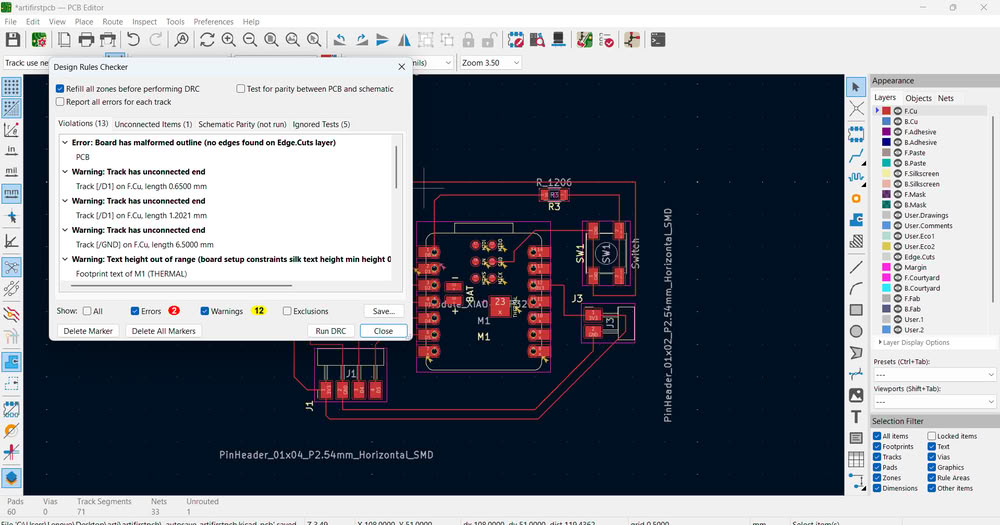Open the Scripting Console icon

pos(658,40)
